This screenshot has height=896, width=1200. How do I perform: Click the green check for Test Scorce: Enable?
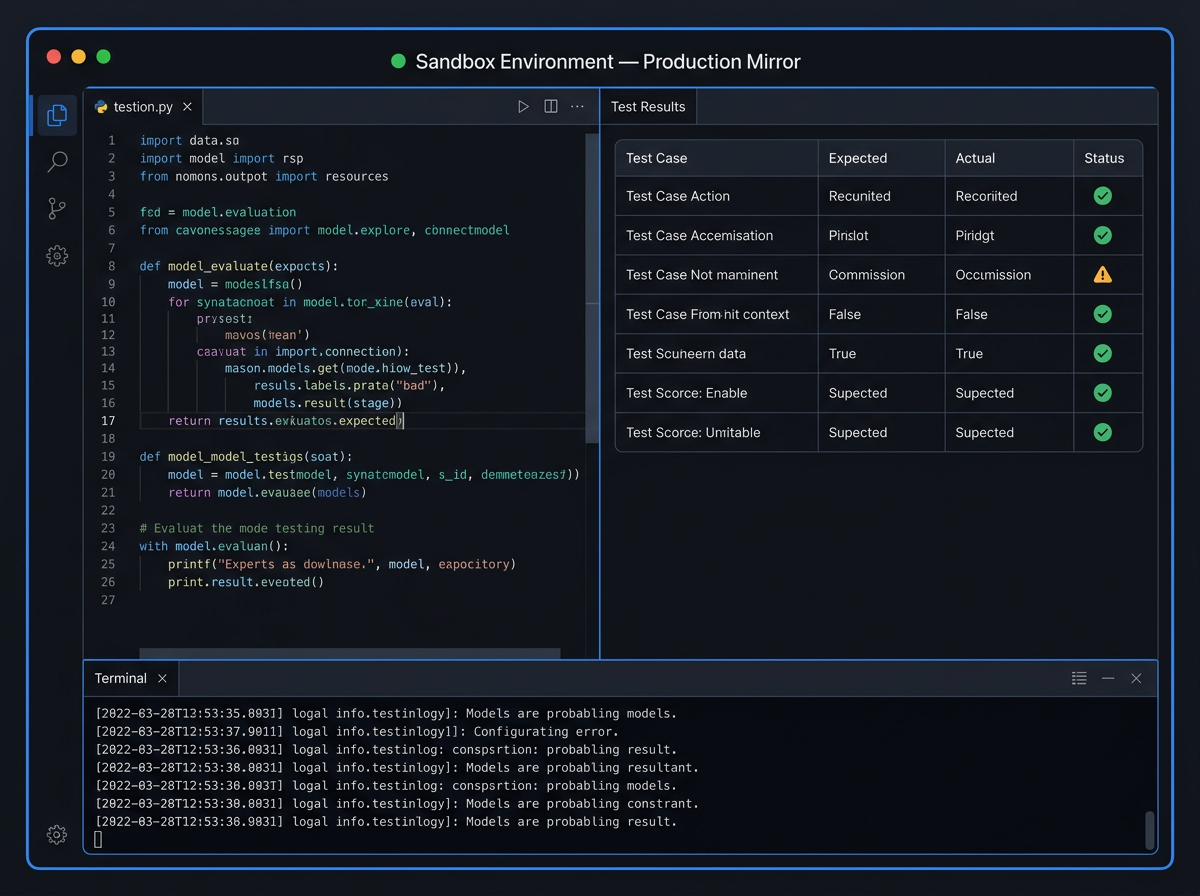click(x=1103, y=393)
